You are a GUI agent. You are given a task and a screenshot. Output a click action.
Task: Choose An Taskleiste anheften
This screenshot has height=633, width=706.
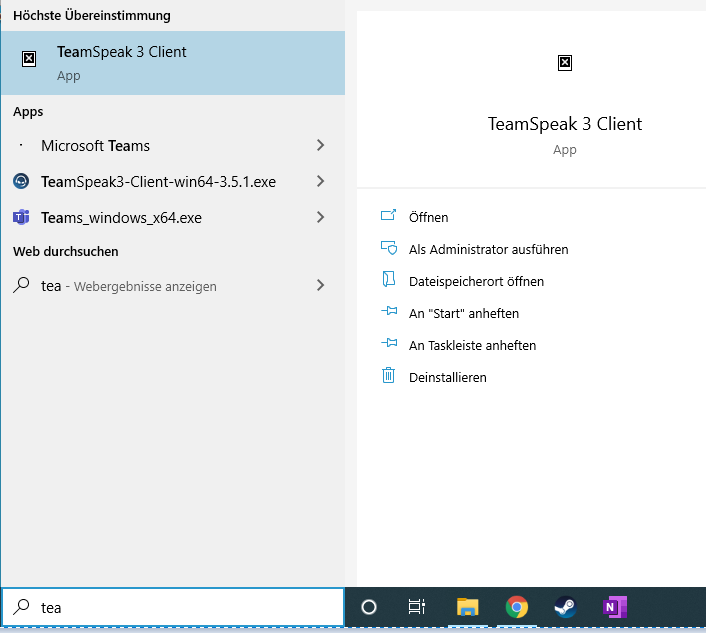[472, 345]
